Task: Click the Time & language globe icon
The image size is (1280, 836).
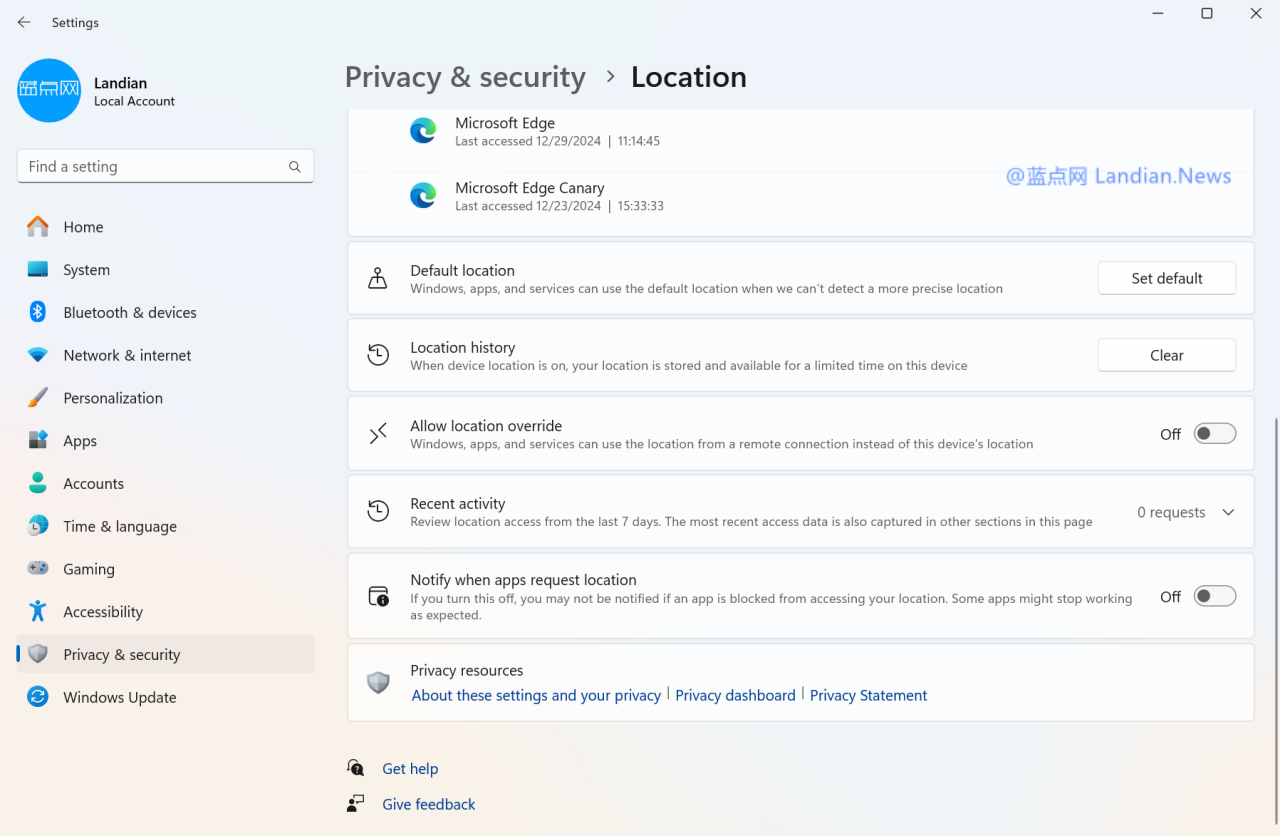Action: point(38,526)
